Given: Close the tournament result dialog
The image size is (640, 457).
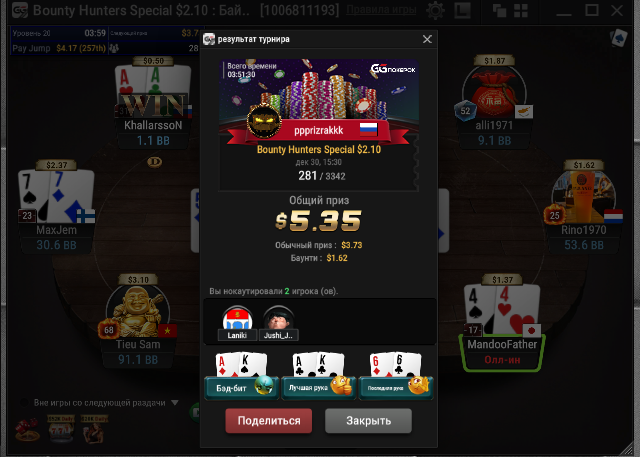Looking at the screenshot, I should pyautogui.click(x=427, y=39).
